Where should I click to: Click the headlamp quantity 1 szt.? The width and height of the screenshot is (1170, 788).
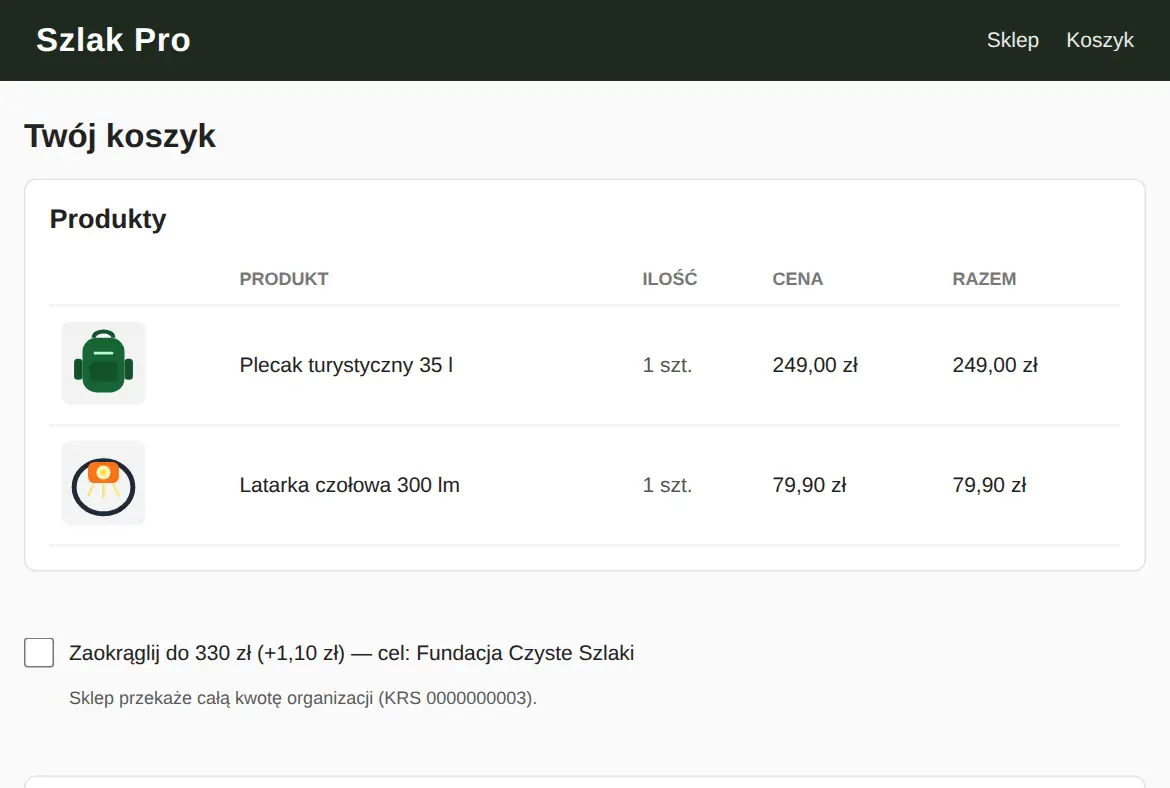pyautogui.click(x=667, y=485)
